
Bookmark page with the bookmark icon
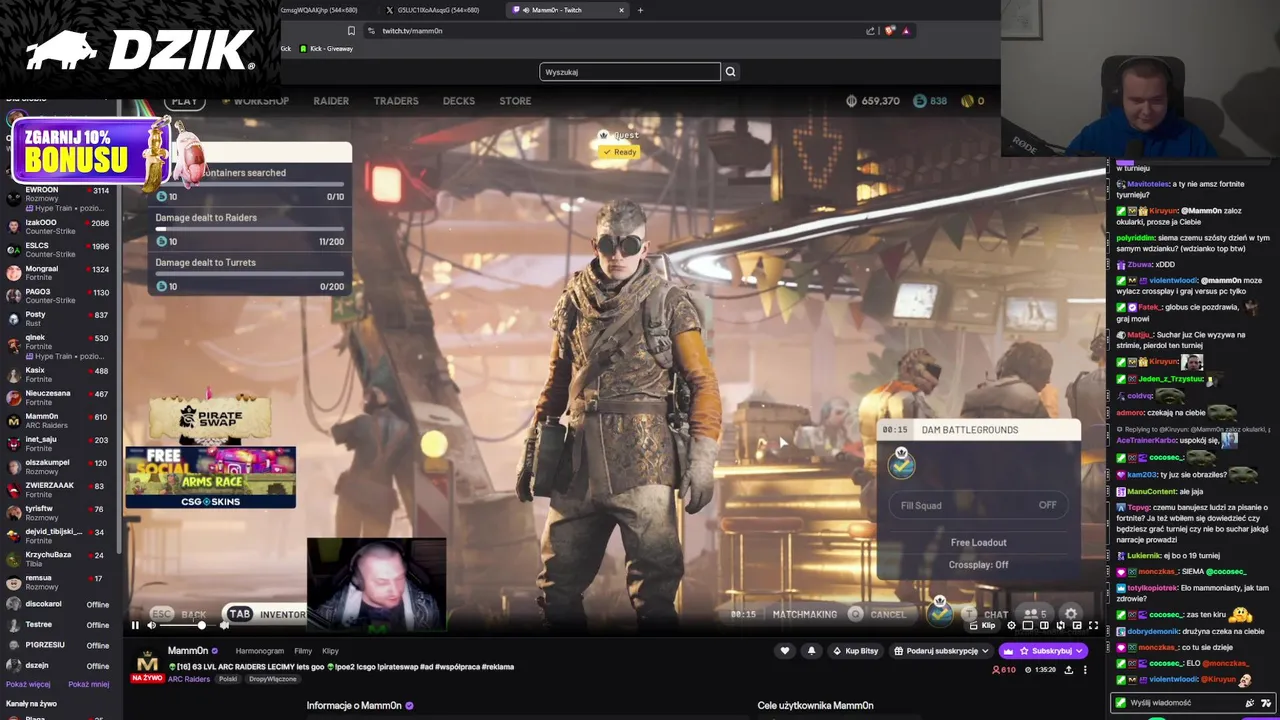coord(351,31)
